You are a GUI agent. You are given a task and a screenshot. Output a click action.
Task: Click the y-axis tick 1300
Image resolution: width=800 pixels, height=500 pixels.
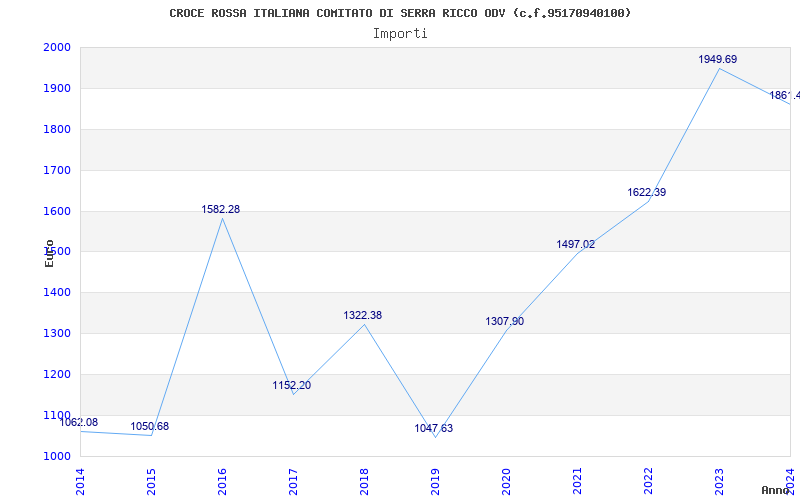(57, 333)
